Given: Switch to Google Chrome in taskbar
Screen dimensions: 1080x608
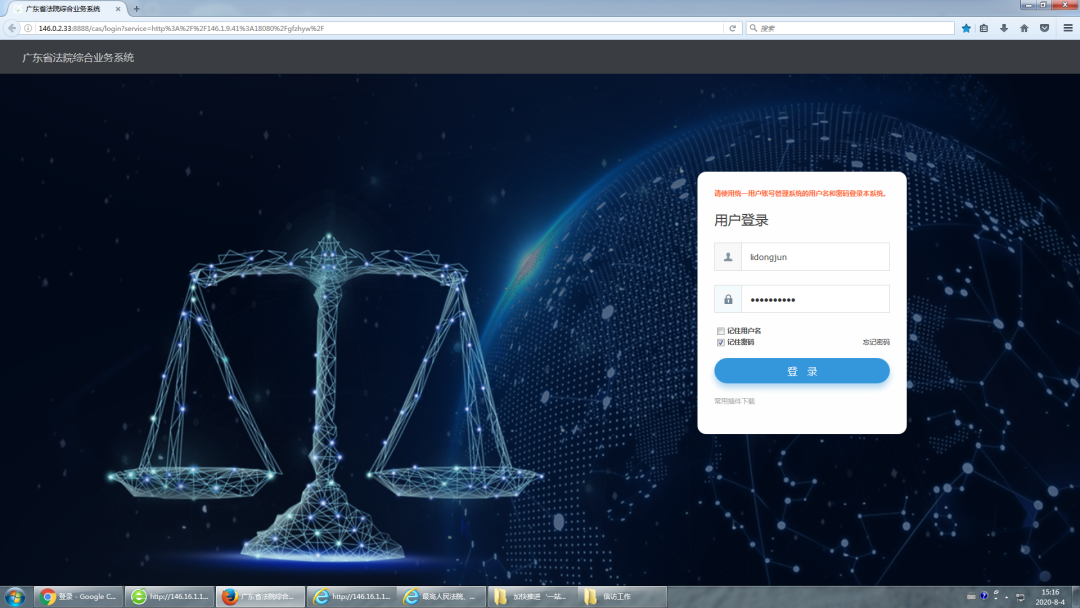Looking at the screenshot, I should (79, 597).
